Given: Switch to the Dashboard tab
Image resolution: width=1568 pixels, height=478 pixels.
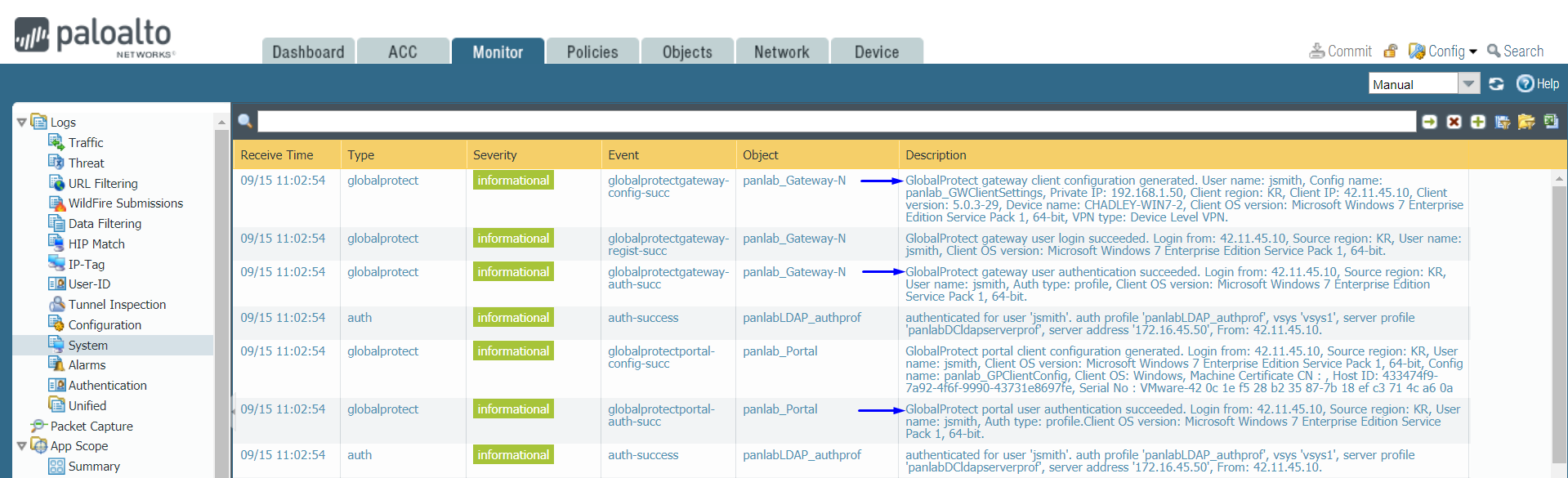Looking at the screenshot, I should [308, 51].
